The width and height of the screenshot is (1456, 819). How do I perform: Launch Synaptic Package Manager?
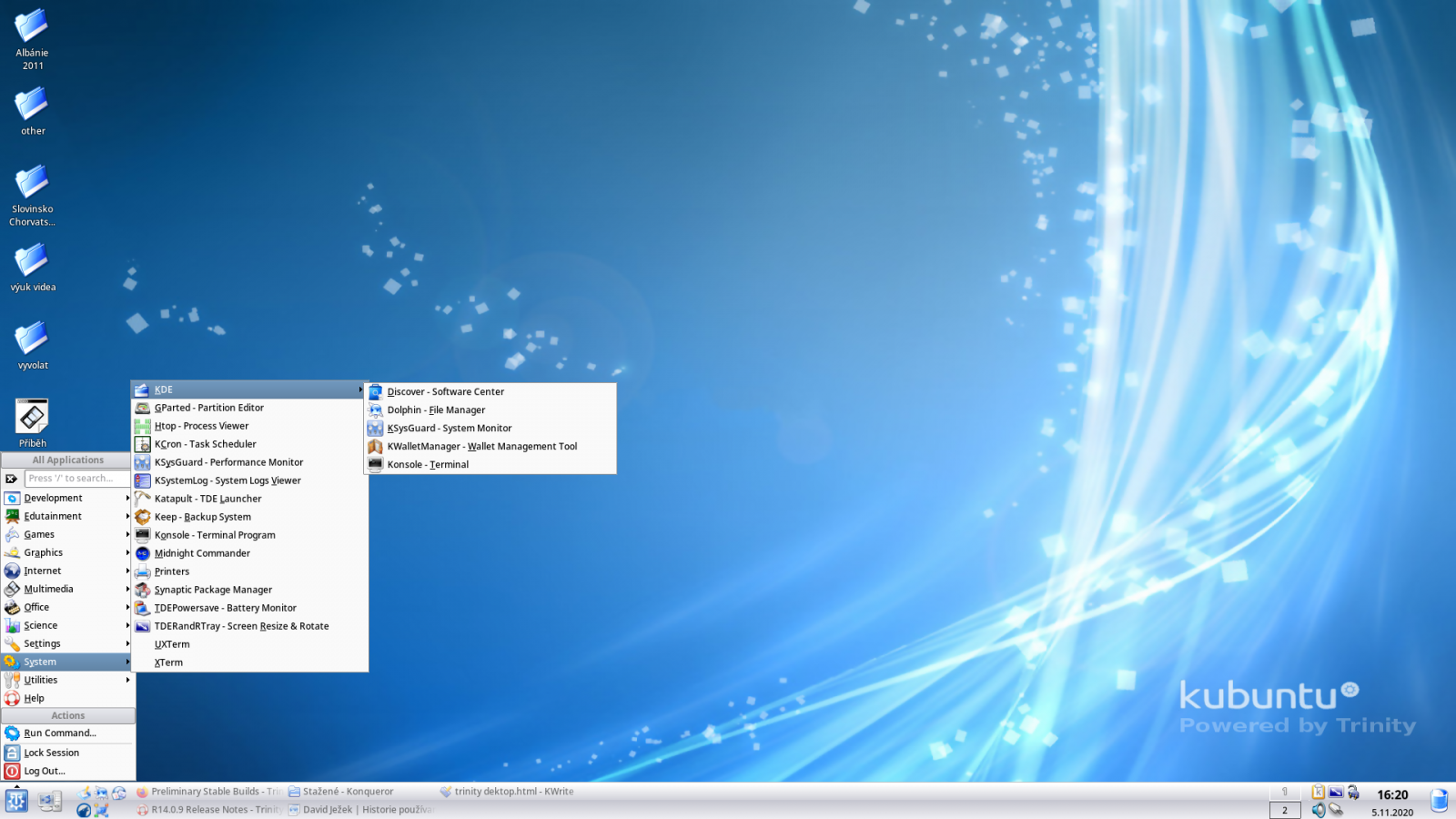[212, 590]
